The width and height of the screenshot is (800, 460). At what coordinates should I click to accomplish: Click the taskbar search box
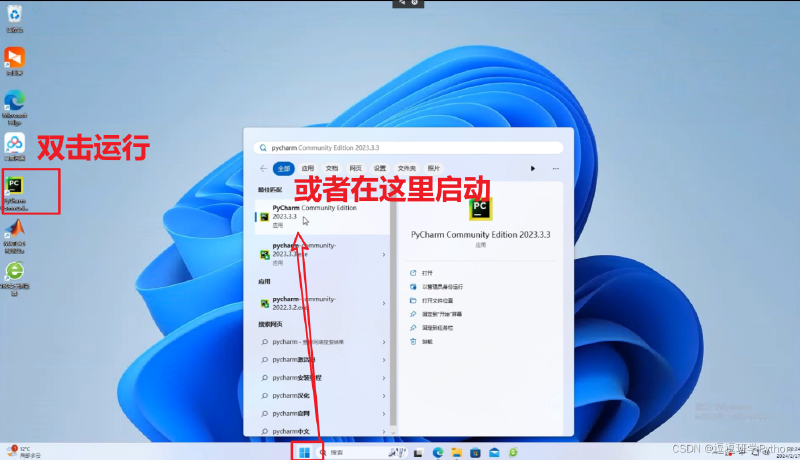[x=361, y=452]
